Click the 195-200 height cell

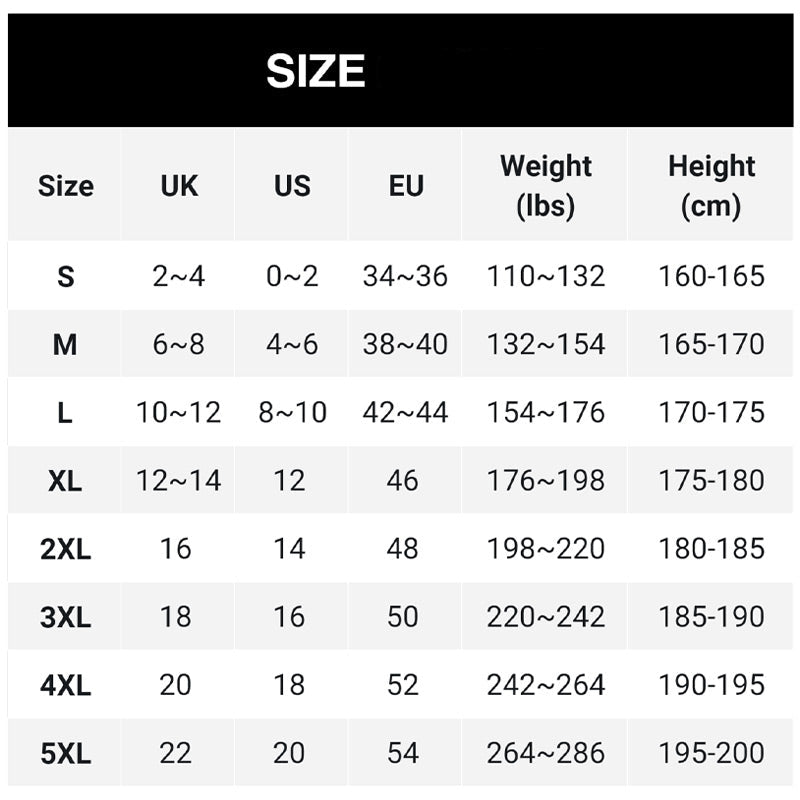711,753
